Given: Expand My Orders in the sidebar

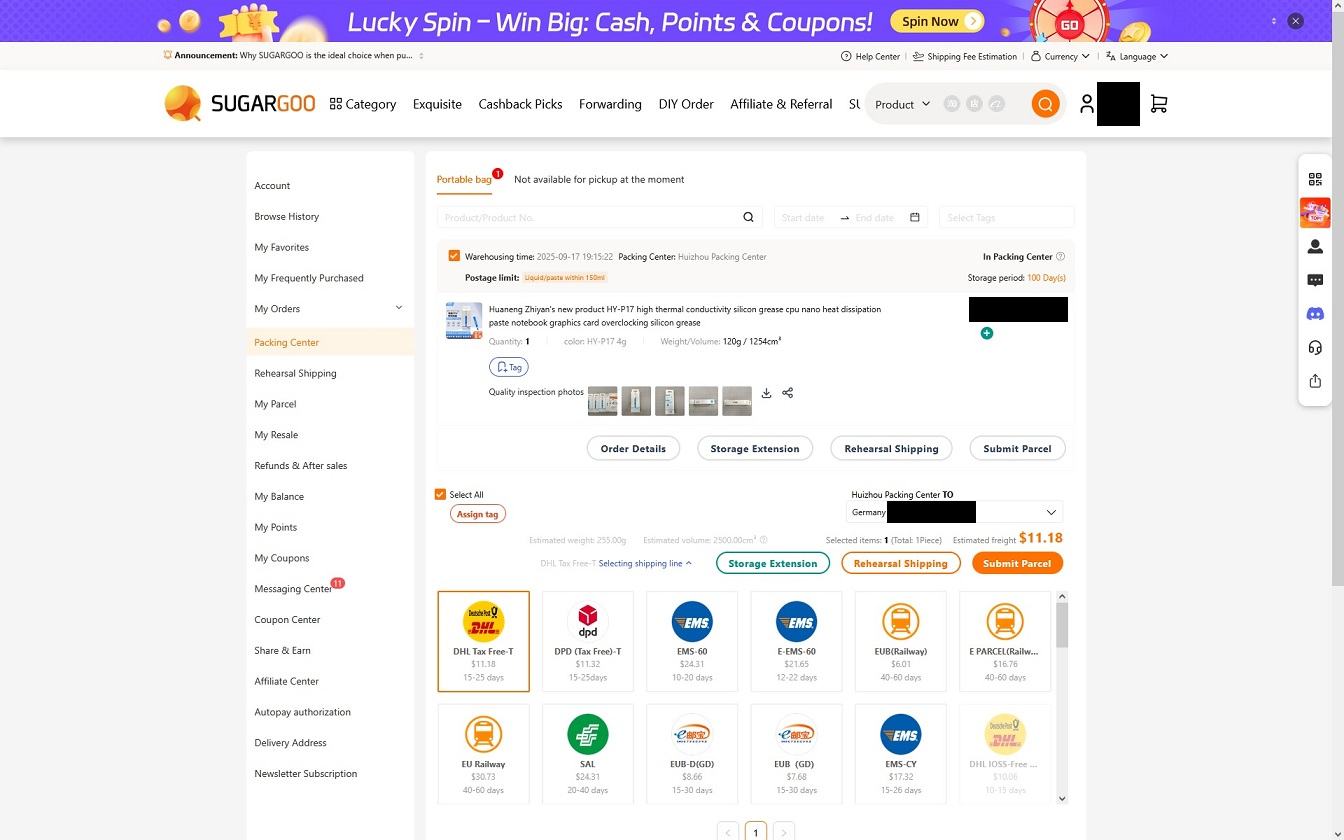Looking at the screenshot, I should click(398, 308).
